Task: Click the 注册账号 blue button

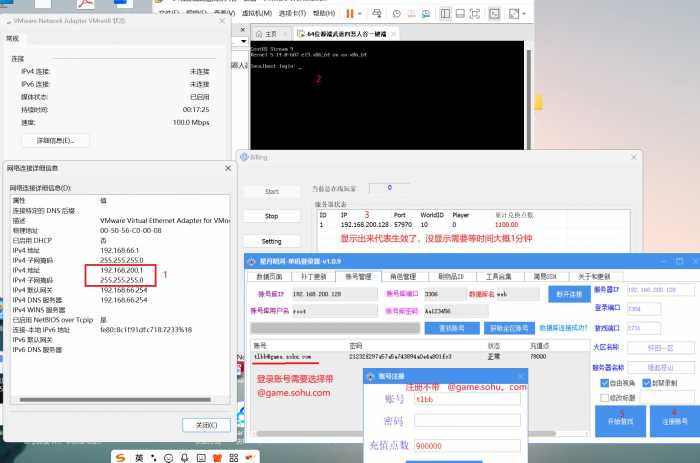Action: coord(675,421)
